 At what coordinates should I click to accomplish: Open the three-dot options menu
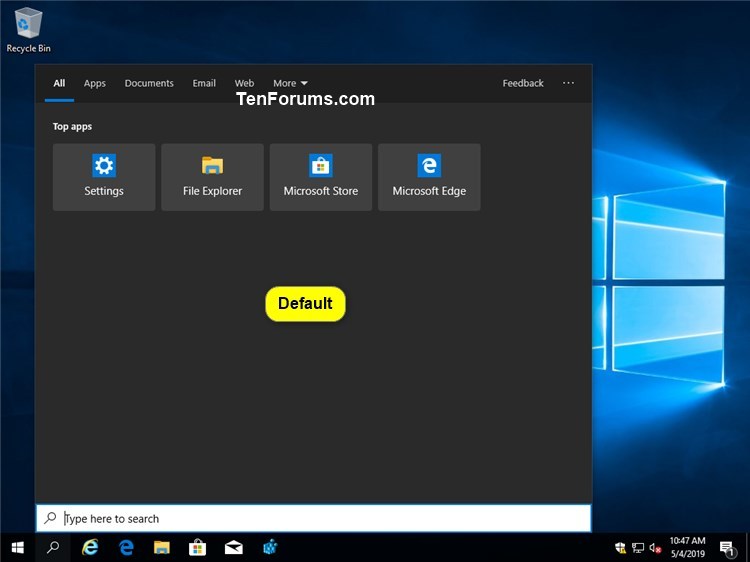[568, 83]
